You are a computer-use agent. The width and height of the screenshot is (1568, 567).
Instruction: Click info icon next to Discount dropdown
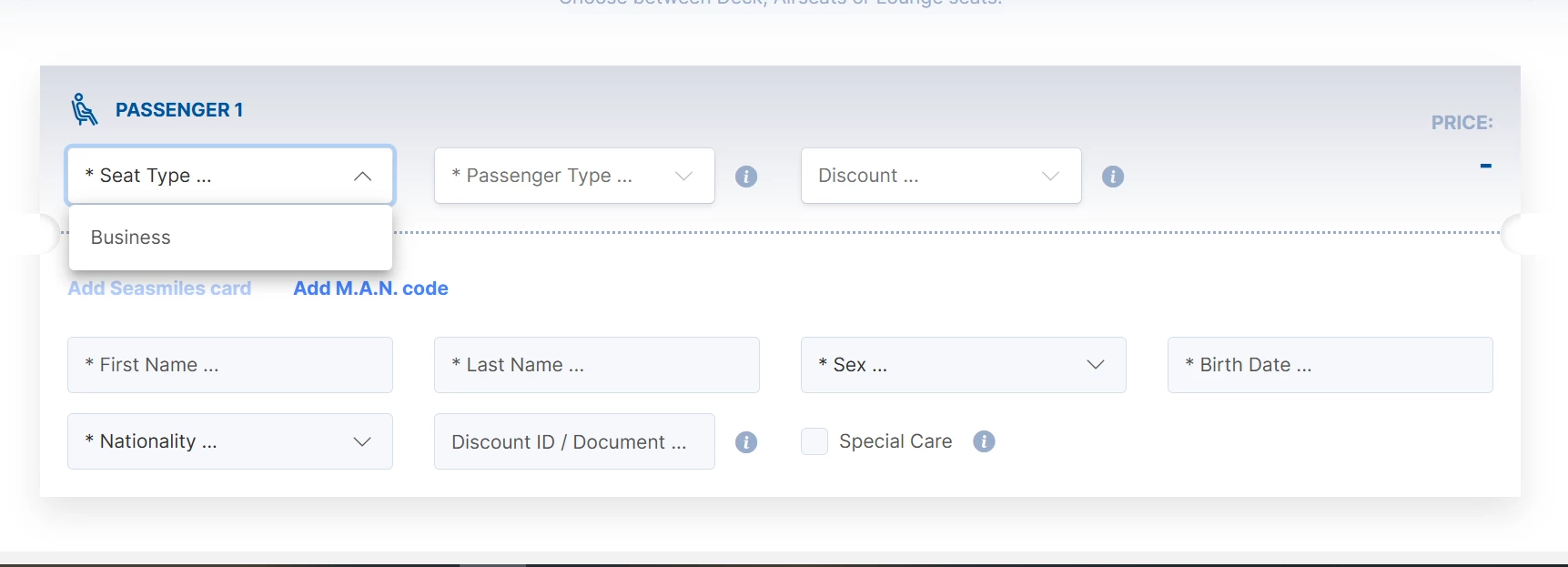[x=1113, y=177]
